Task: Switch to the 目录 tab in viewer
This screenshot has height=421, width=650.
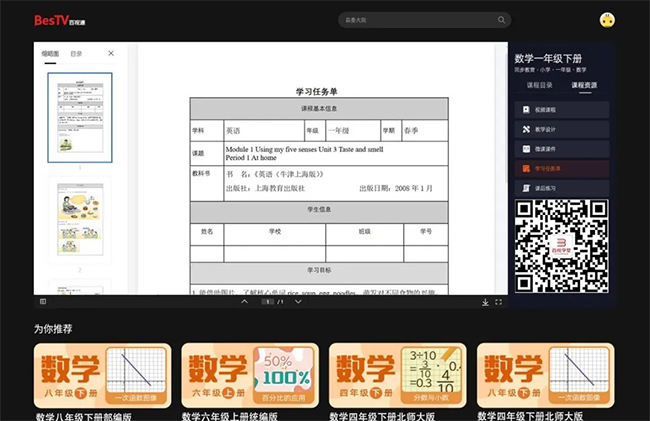Action: point(76,54)
